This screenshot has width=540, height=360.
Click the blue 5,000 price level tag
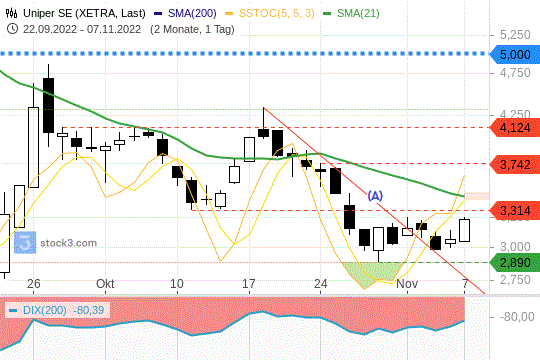click(x=515, y=54)
